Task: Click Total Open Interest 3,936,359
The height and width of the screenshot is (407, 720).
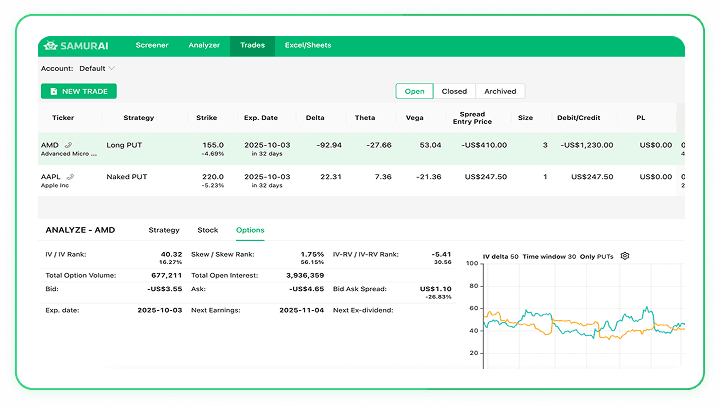Action: pos(305,276)
